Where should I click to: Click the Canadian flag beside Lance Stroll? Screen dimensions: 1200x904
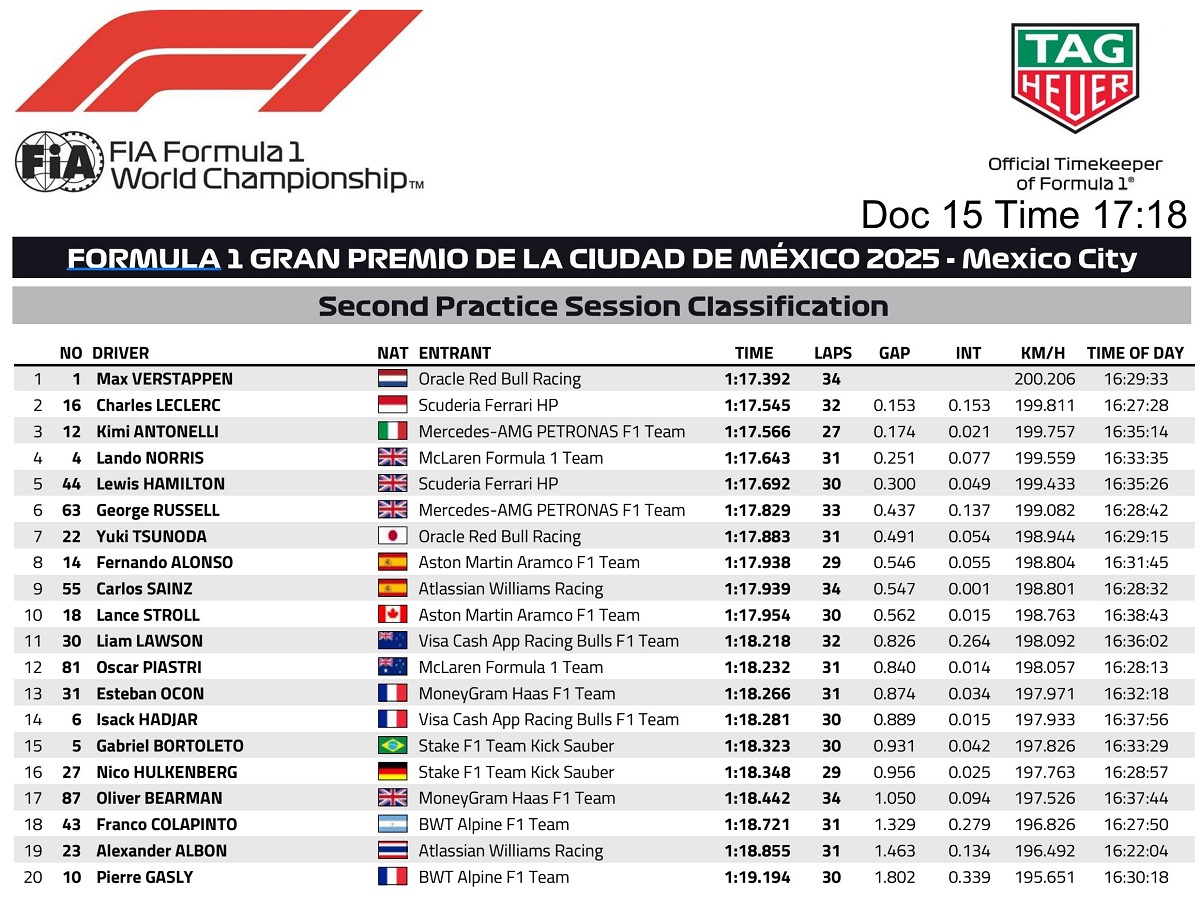click(393, 615)
